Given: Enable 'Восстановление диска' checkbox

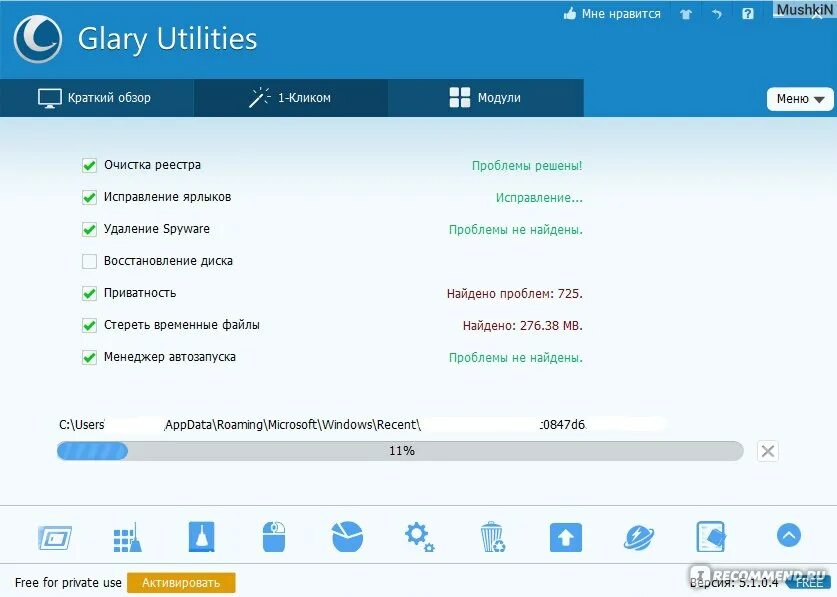Looking at the screenshot, I should (89, 261).
